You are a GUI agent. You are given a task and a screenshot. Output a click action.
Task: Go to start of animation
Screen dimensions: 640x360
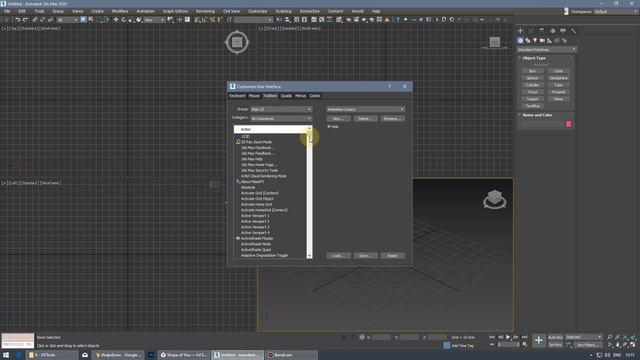coord(492,337)
